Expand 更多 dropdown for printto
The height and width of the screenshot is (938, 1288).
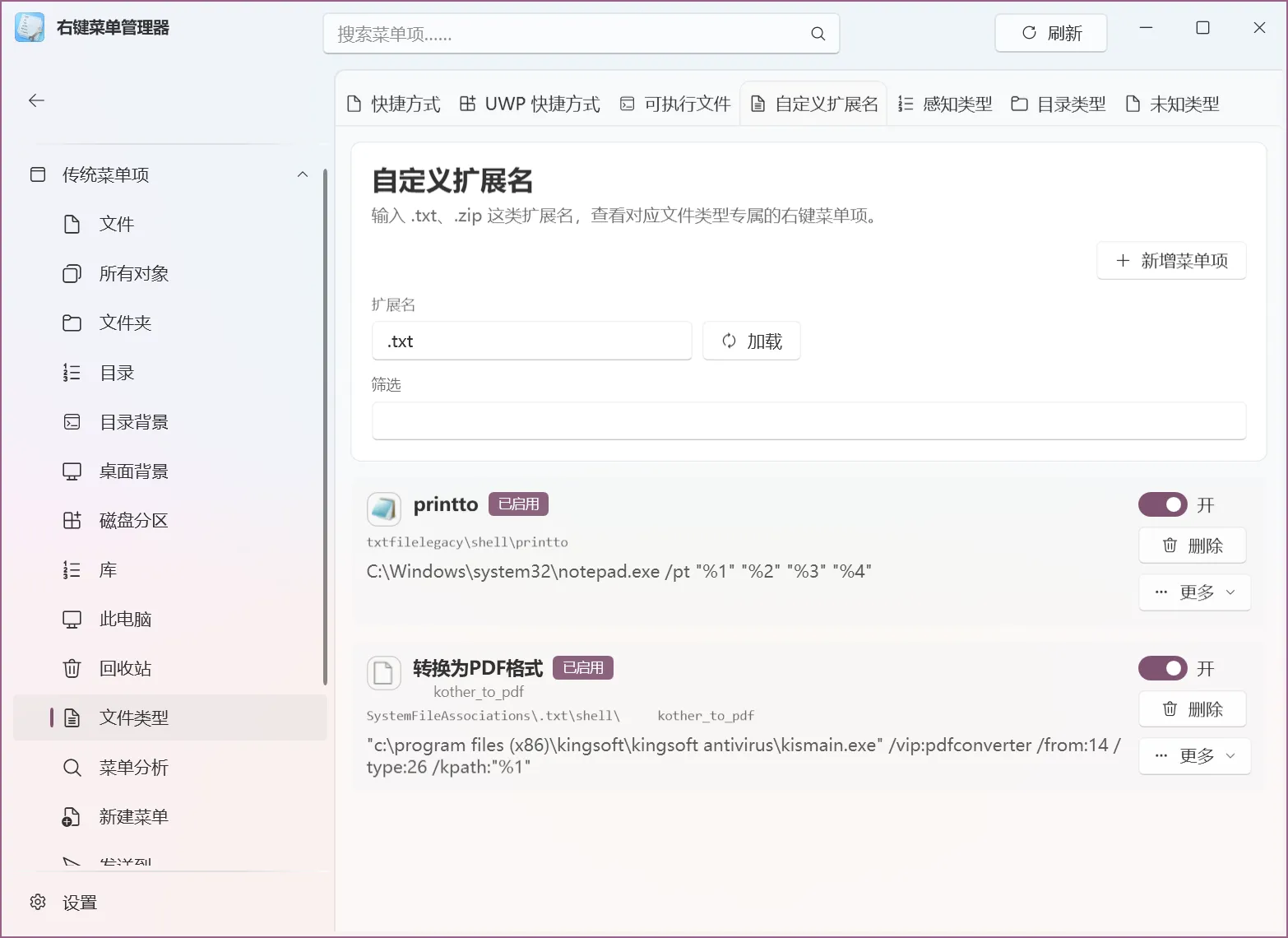click(x=1194, y=592)
